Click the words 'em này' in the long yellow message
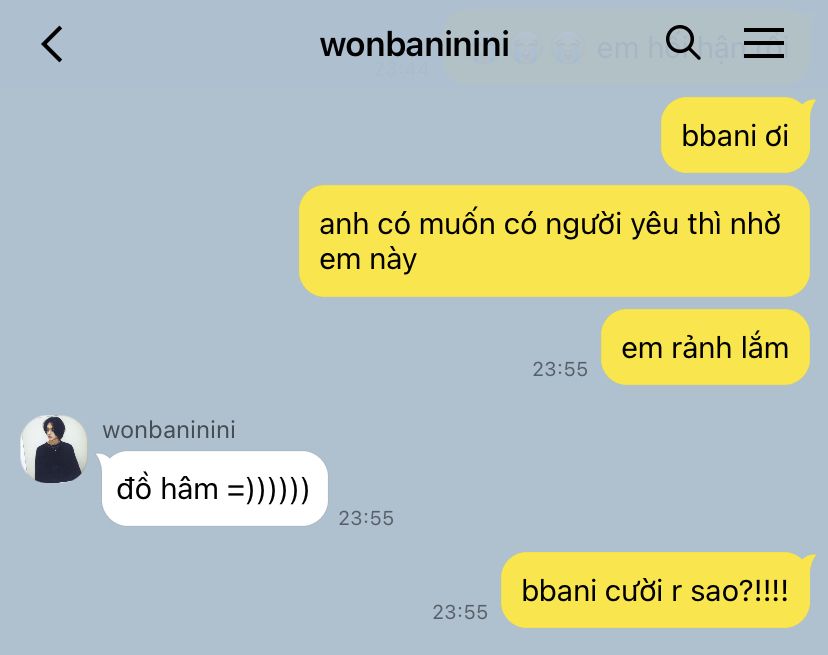Image resolution: width=828 pixels, height=655 pixels. [368, 259]
